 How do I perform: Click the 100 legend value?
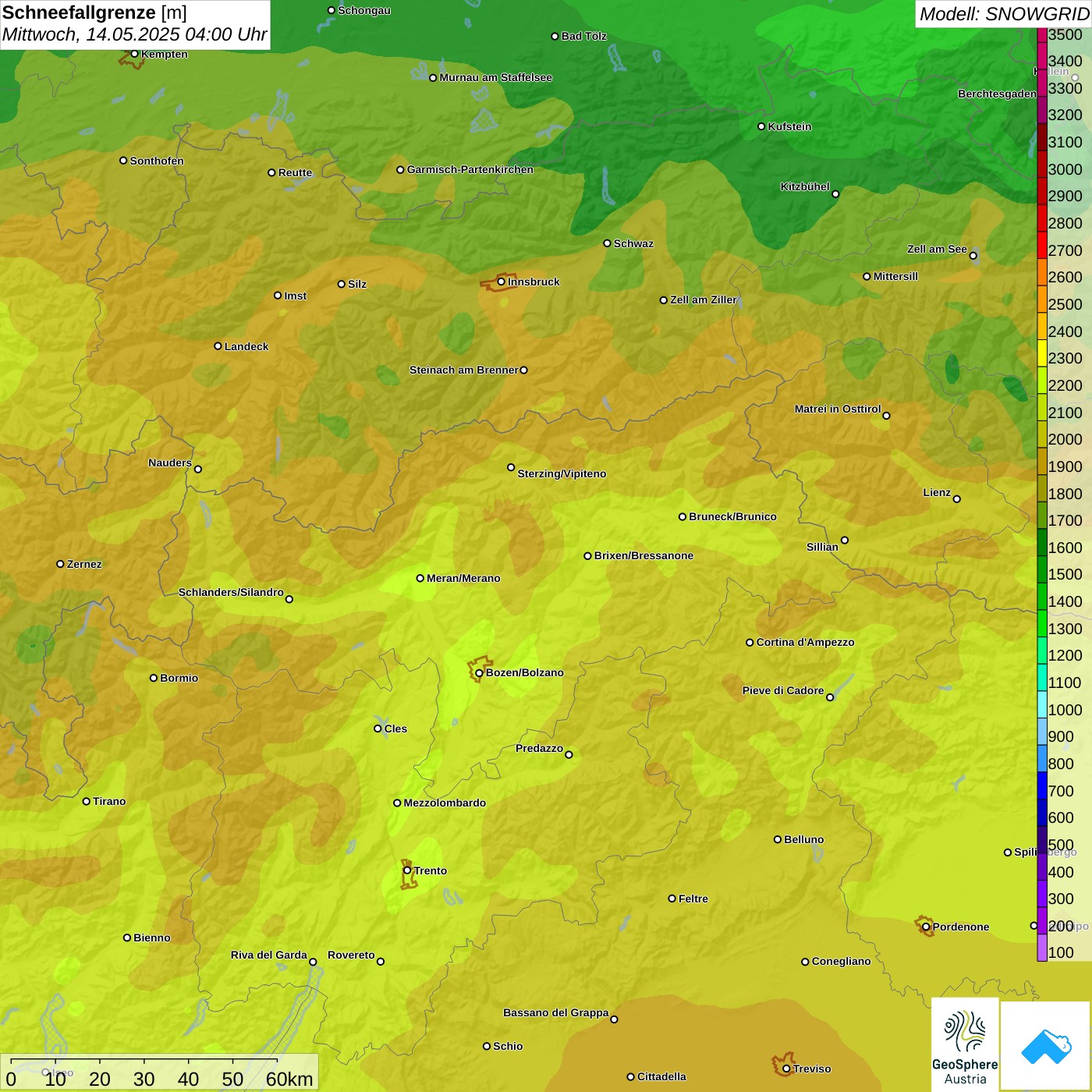tap(1061, 952)
